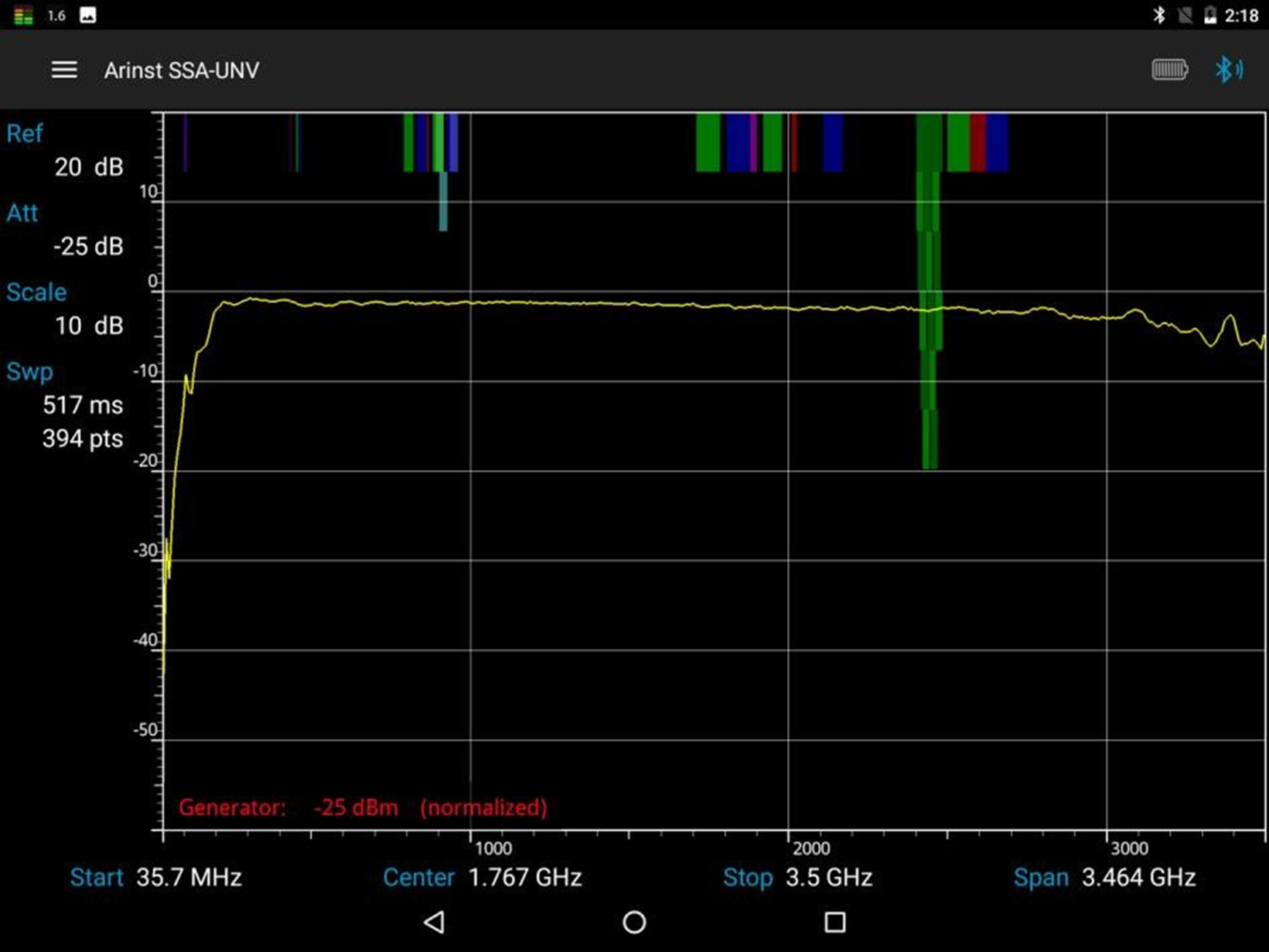Viewport: 1269px width, 952px height.
Task: Edit the Span value 3.464 GHz
Action: (1138, 878)
